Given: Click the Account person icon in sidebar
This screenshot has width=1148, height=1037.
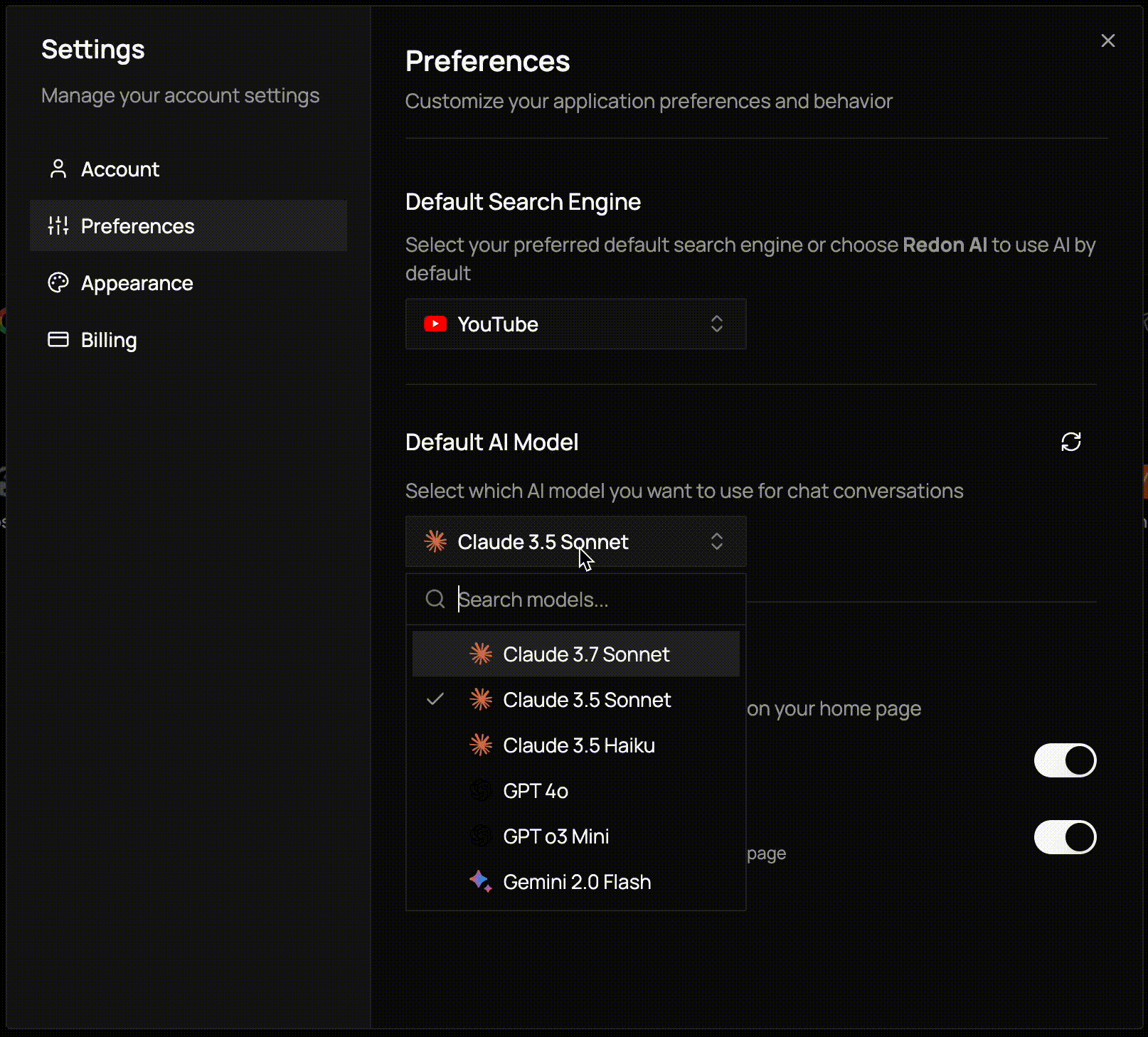Looking at the screenshot, I should (x=58, y=169).
